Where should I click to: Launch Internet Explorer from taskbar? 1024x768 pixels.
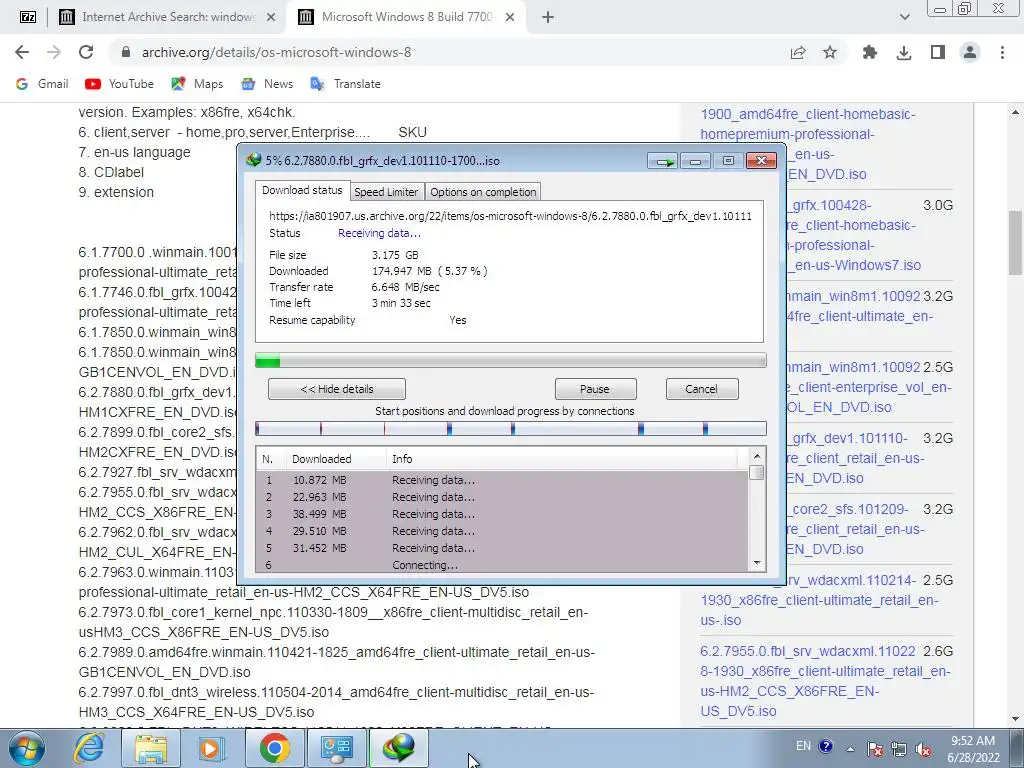(89, 748)
